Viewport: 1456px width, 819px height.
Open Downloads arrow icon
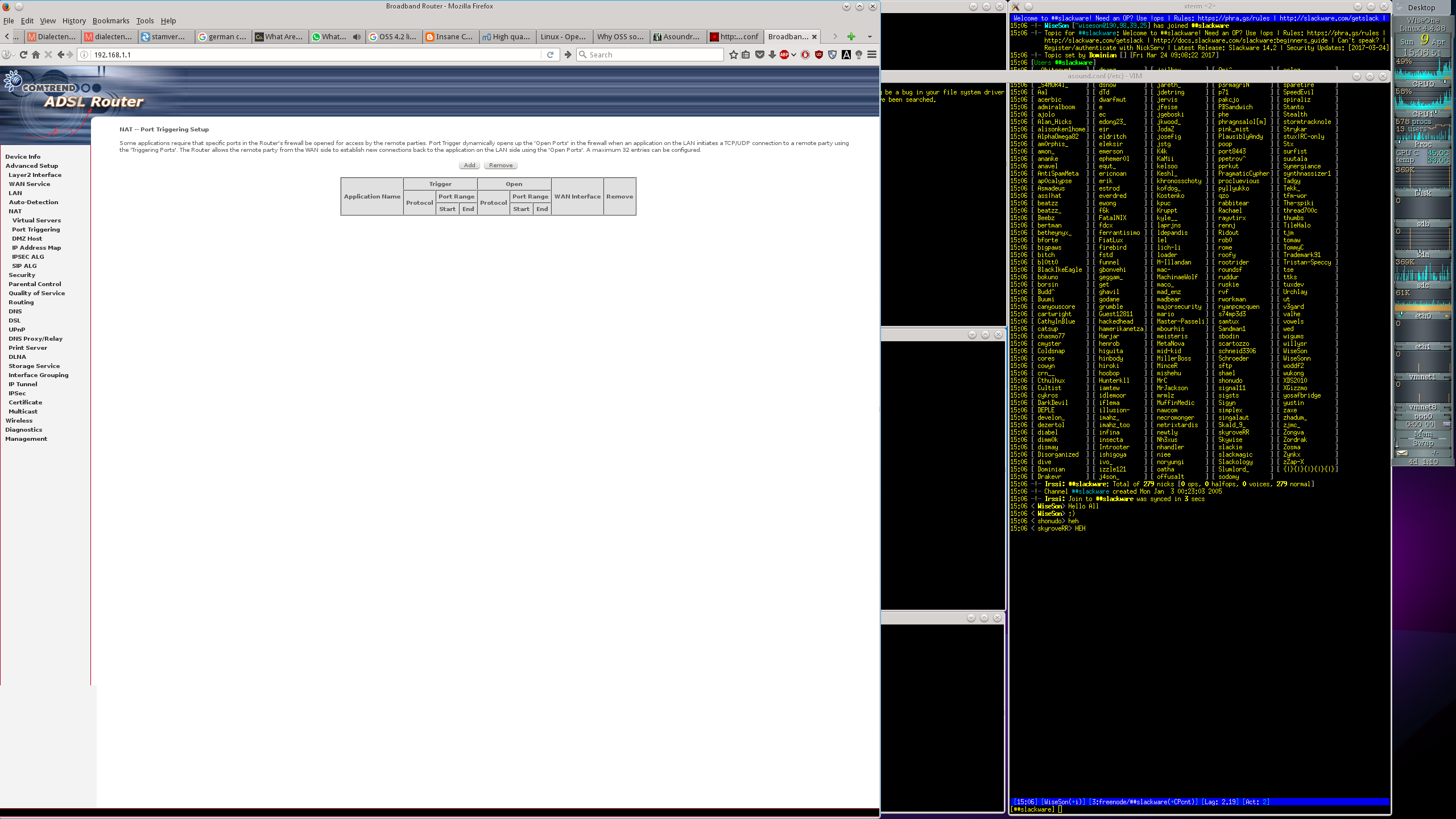tap(772, 55)
